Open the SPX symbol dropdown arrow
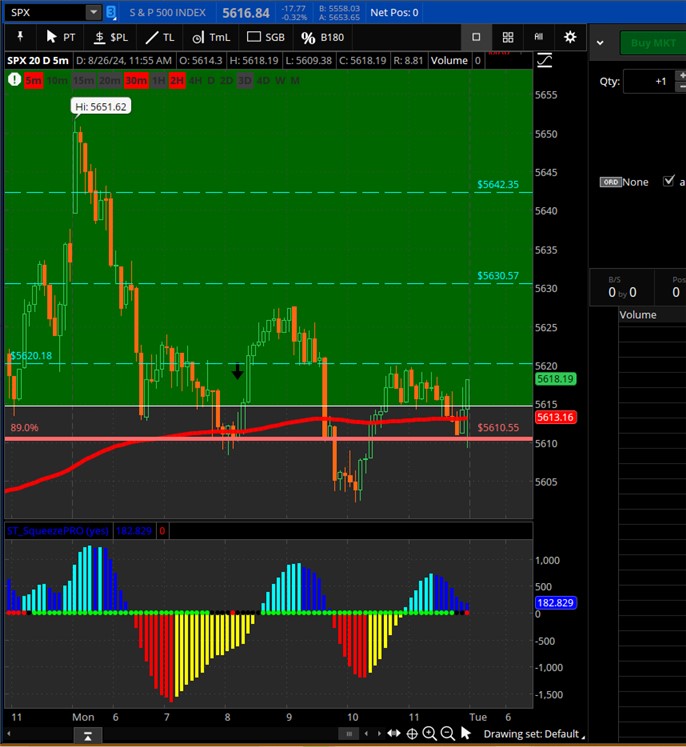 coord(93,13)
